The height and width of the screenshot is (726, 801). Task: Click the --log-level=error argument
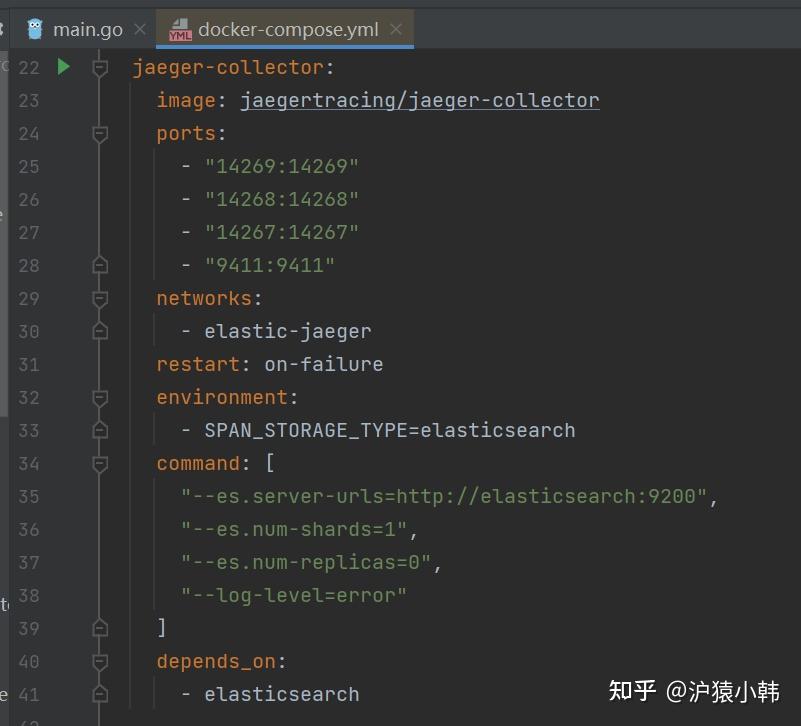[292, 595]
